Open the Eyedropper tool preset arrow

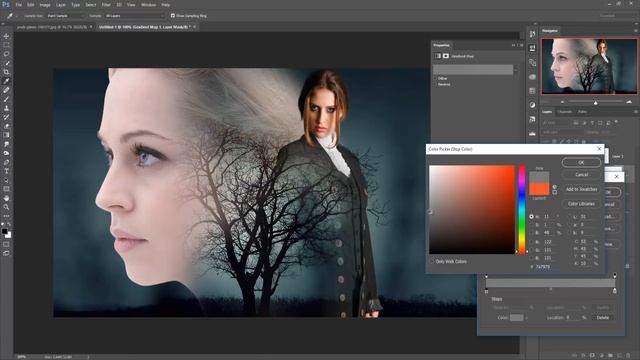point(16,16)
